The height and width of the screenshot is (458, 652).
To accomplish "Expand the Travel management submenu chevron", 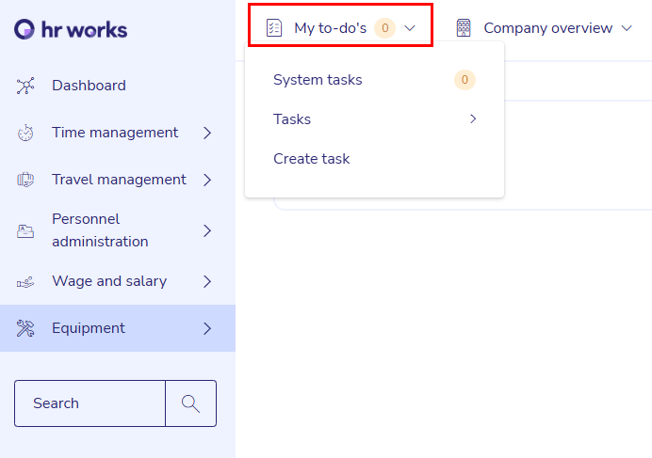I will (207, 180).
